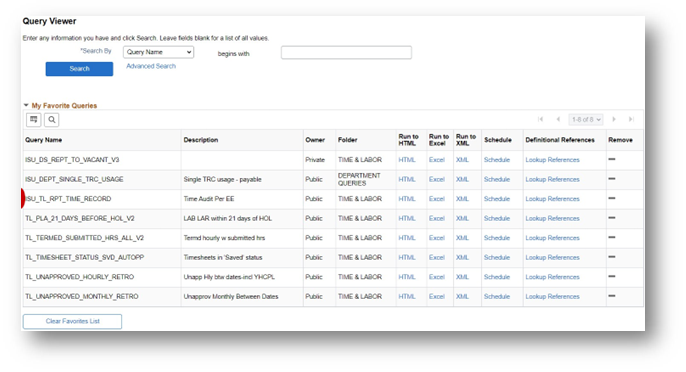The width and height of the screenshot is (686, 372).
Task: Run TL_UNAPPROVED_HOURLY_RETRO to Excel
Action: [x=437, y=277]
